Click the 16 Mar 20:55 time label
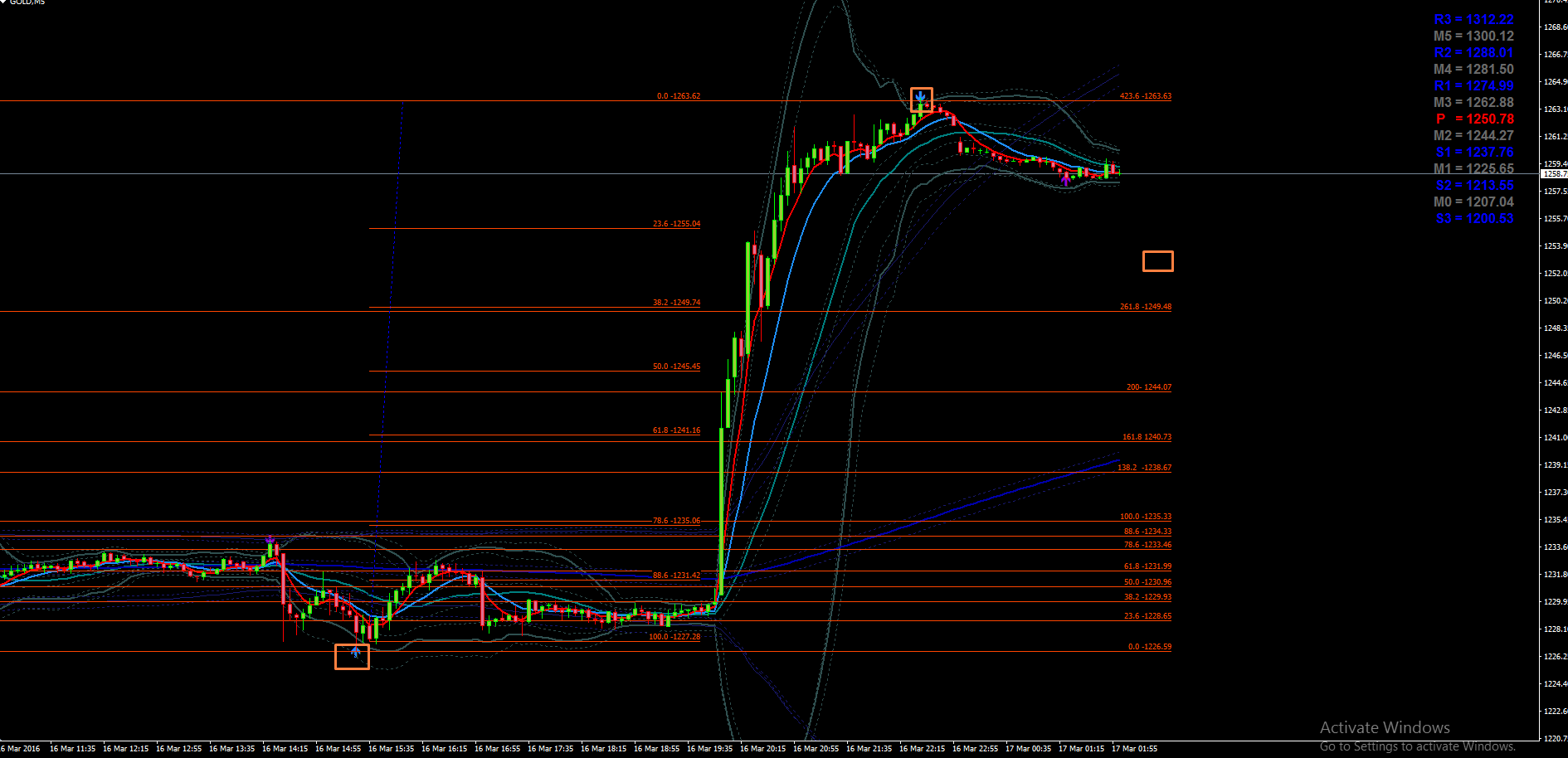The width and height of the screenshot is (1568, 758). click(x=816, y=749)
